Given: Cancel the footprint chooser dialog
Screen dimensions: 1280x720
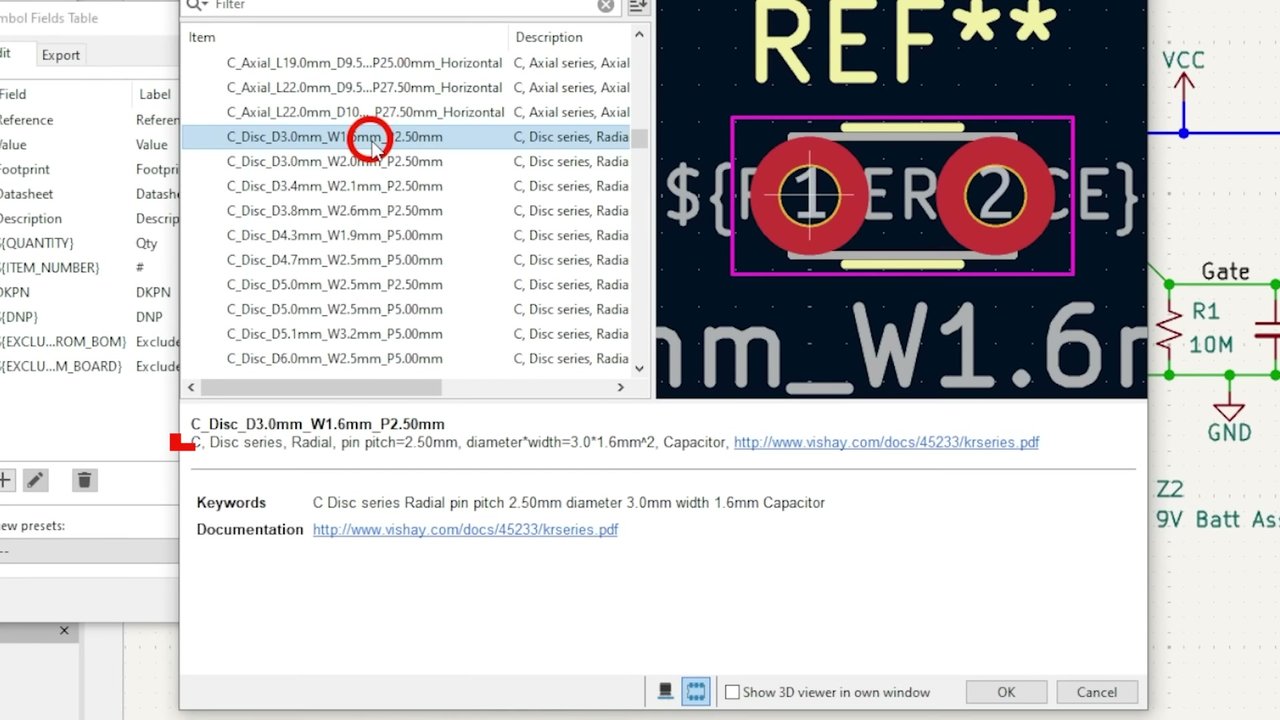Looking at the screenshot, I should coord(1096,692).
